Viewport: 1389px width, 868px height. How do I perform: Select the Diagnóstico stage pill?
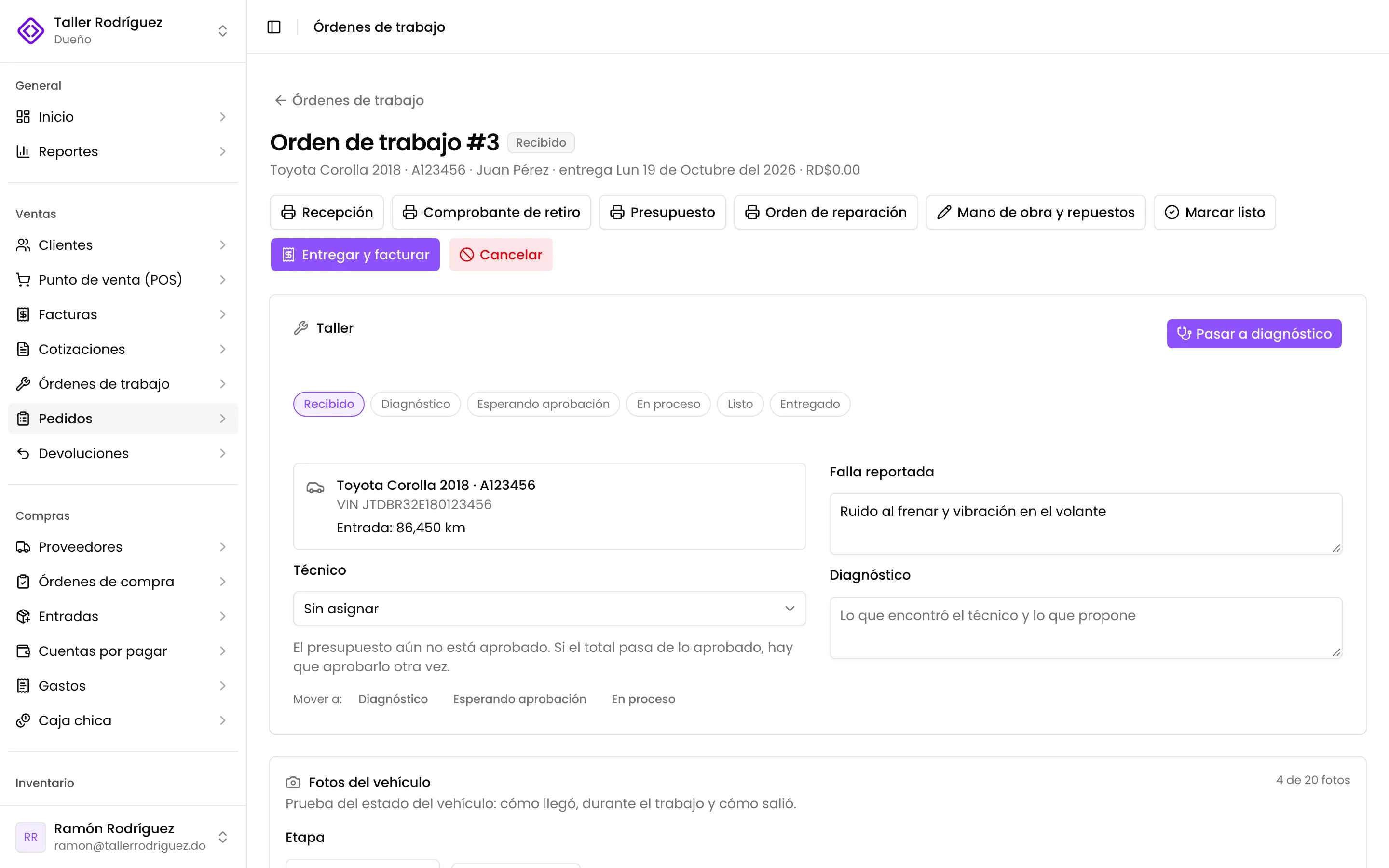(x=416, y=404)
